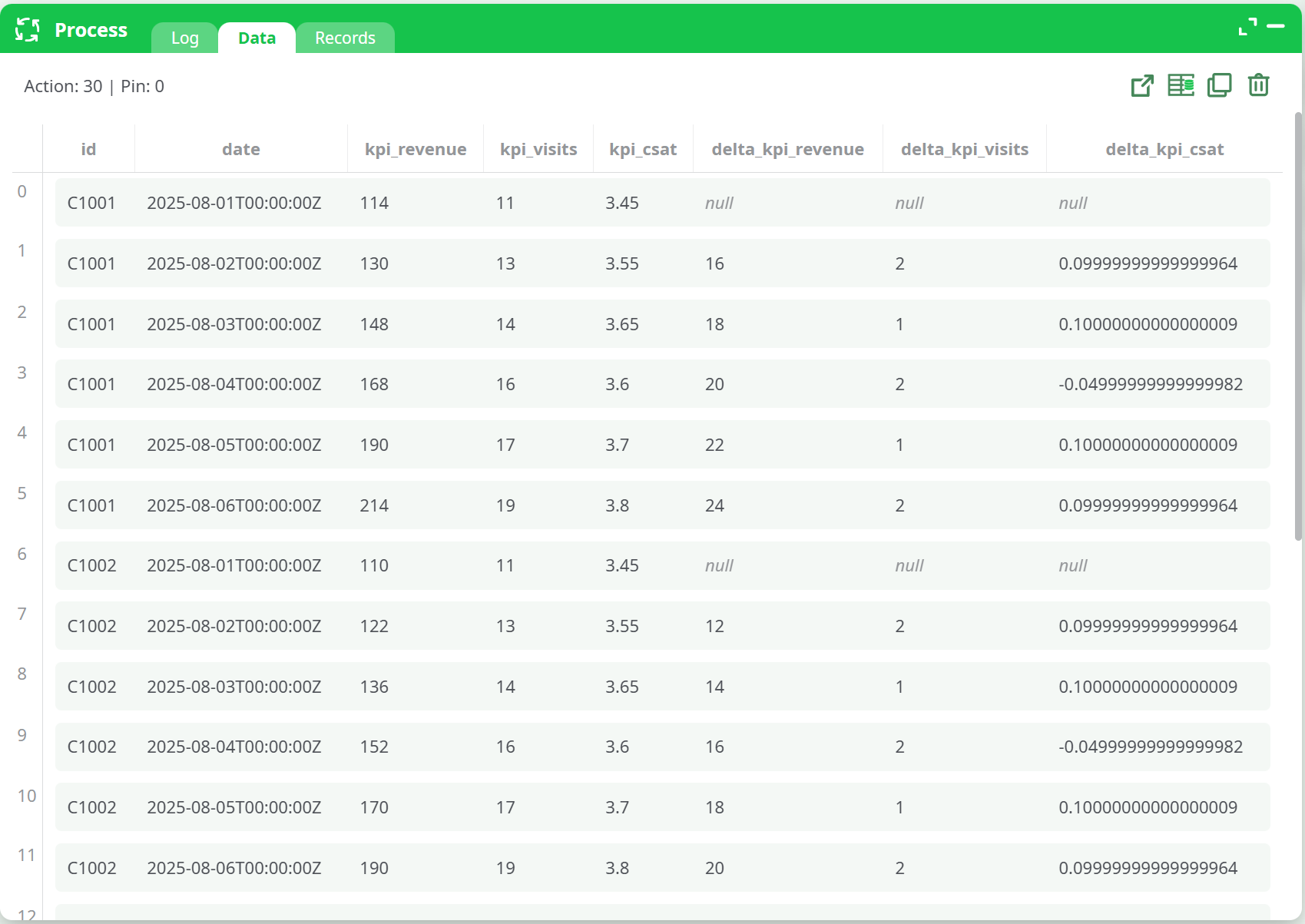Click the kpi_revenue column header
Screen dimensions: 1305x924
(x=416, y=149)
